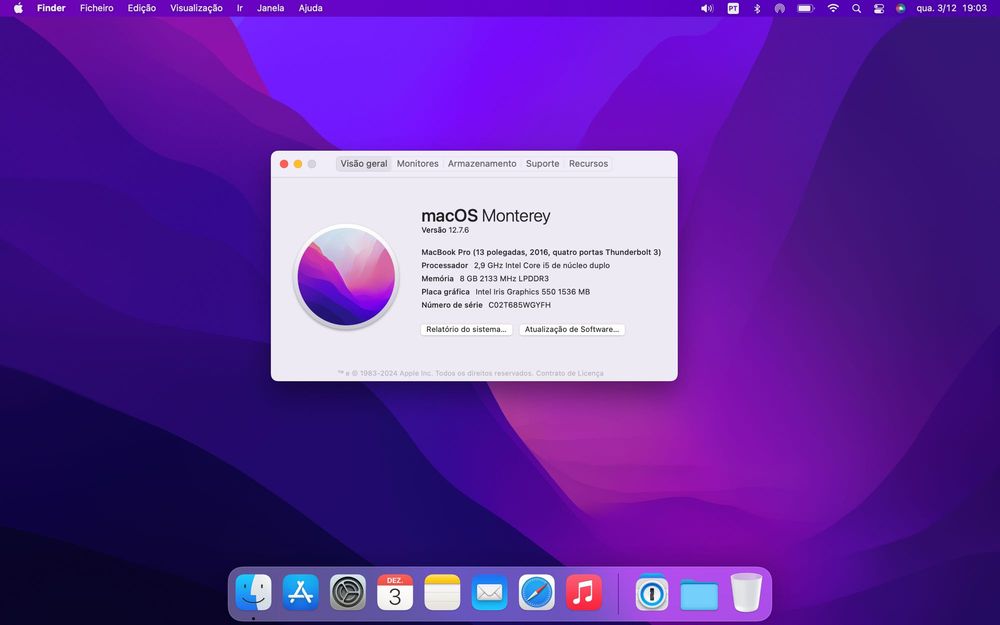Open the Ficheiro menu

[x=96, y=8]
